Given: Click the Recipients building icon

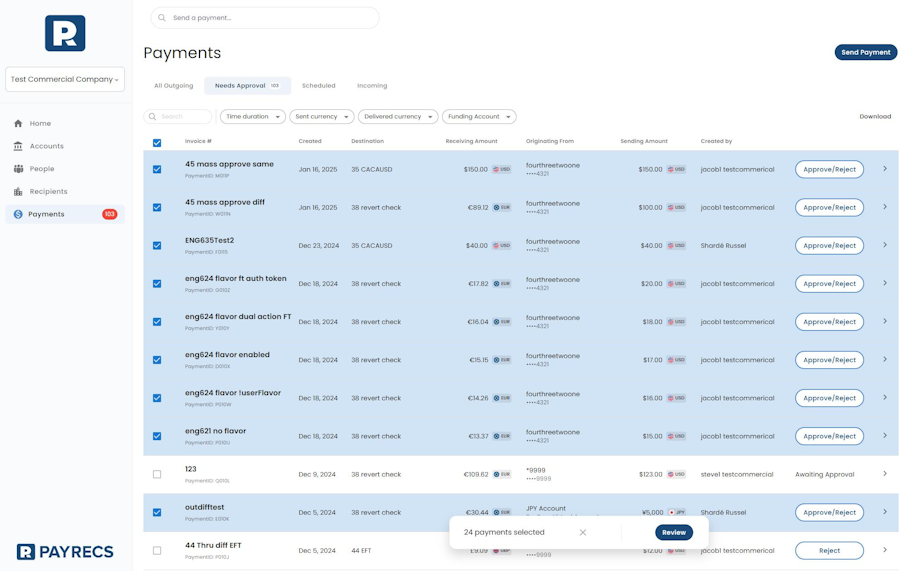Looking at the screenshot, I should pyautogui.click(x=18, y=192).
